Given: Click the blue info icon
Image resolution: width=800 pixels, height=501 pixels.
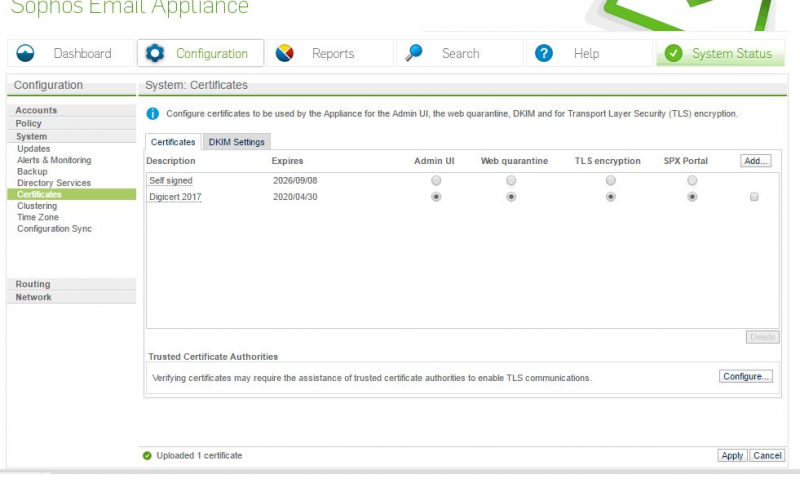Looking at the screenshot, I should tap(153, 114).
